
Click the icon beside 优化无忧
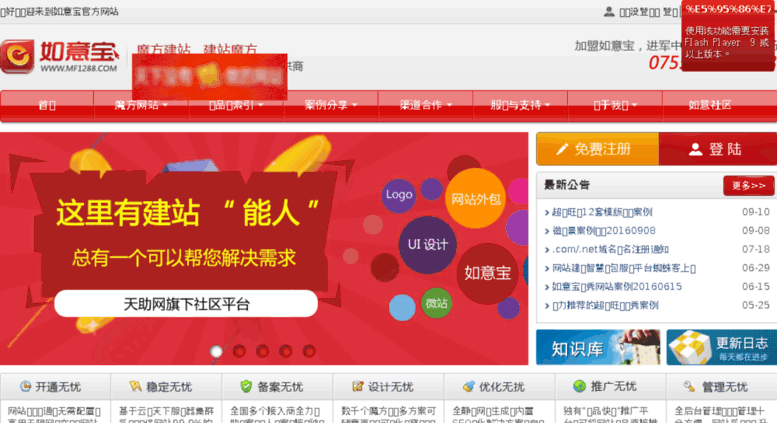(x=468, y=386)
